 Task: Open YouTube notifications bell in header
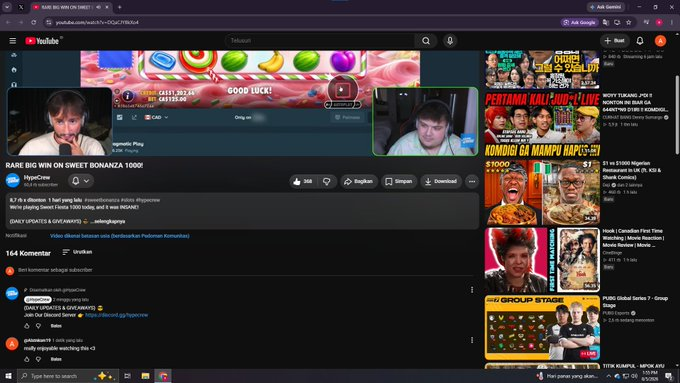tap(640, 41)
